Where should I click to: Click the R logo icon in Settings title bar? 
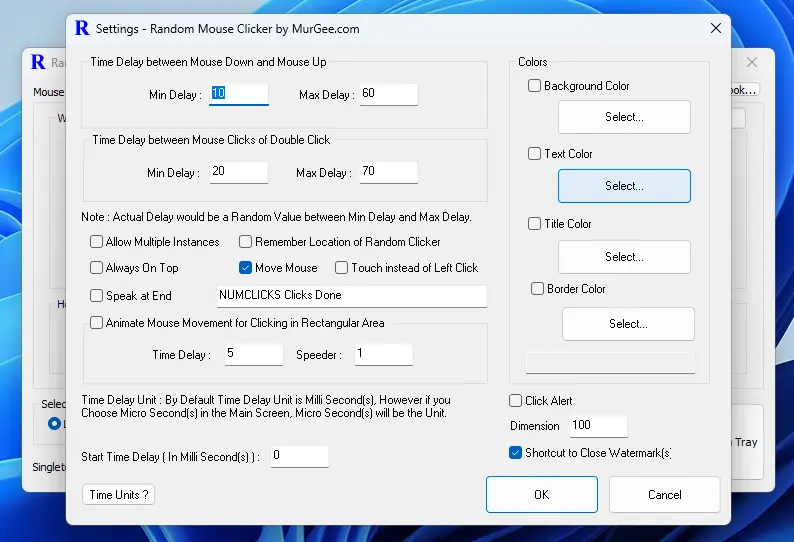click(82, 28)
